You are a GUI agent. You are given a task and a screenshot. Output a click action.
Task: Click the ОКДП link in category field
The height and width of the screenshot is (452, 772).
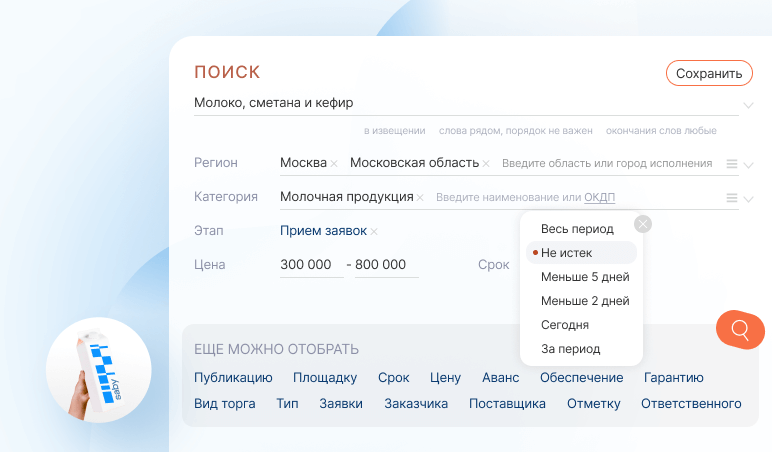tap(600, 198)
